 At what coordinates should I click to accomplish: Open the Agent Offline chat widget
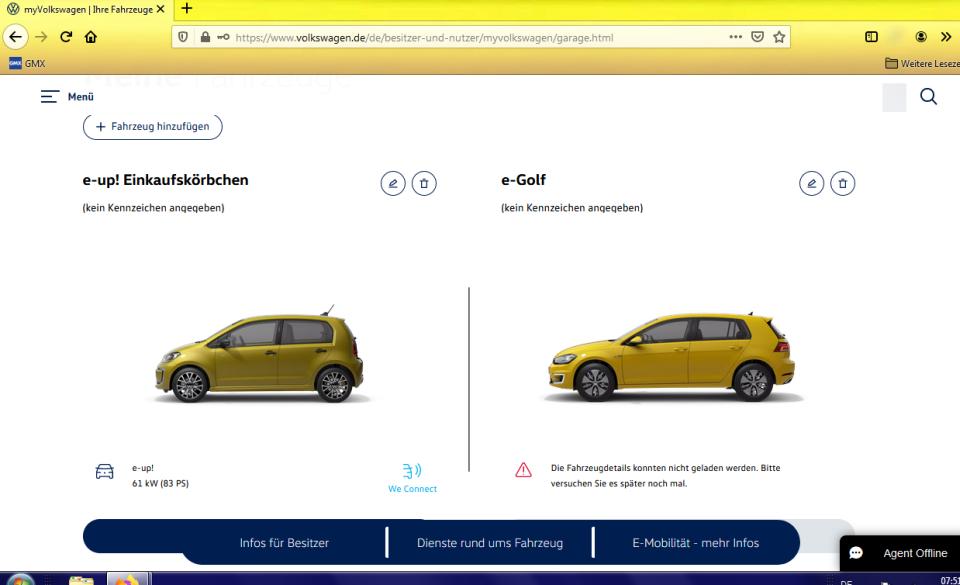(900, 553)
